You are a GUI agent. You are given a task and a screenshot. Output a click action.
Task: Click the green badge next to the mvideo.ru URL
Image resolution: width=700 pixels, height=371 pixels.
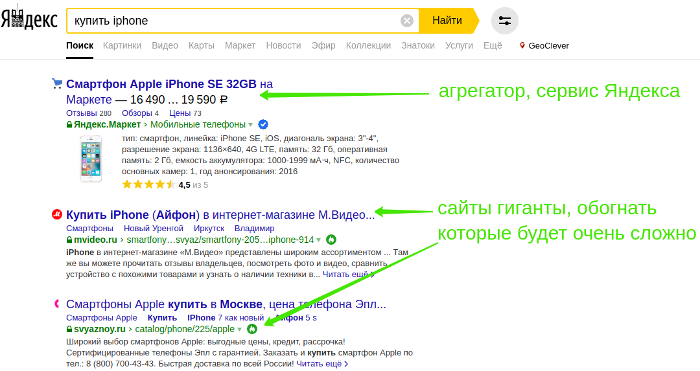tap(331, 240)
